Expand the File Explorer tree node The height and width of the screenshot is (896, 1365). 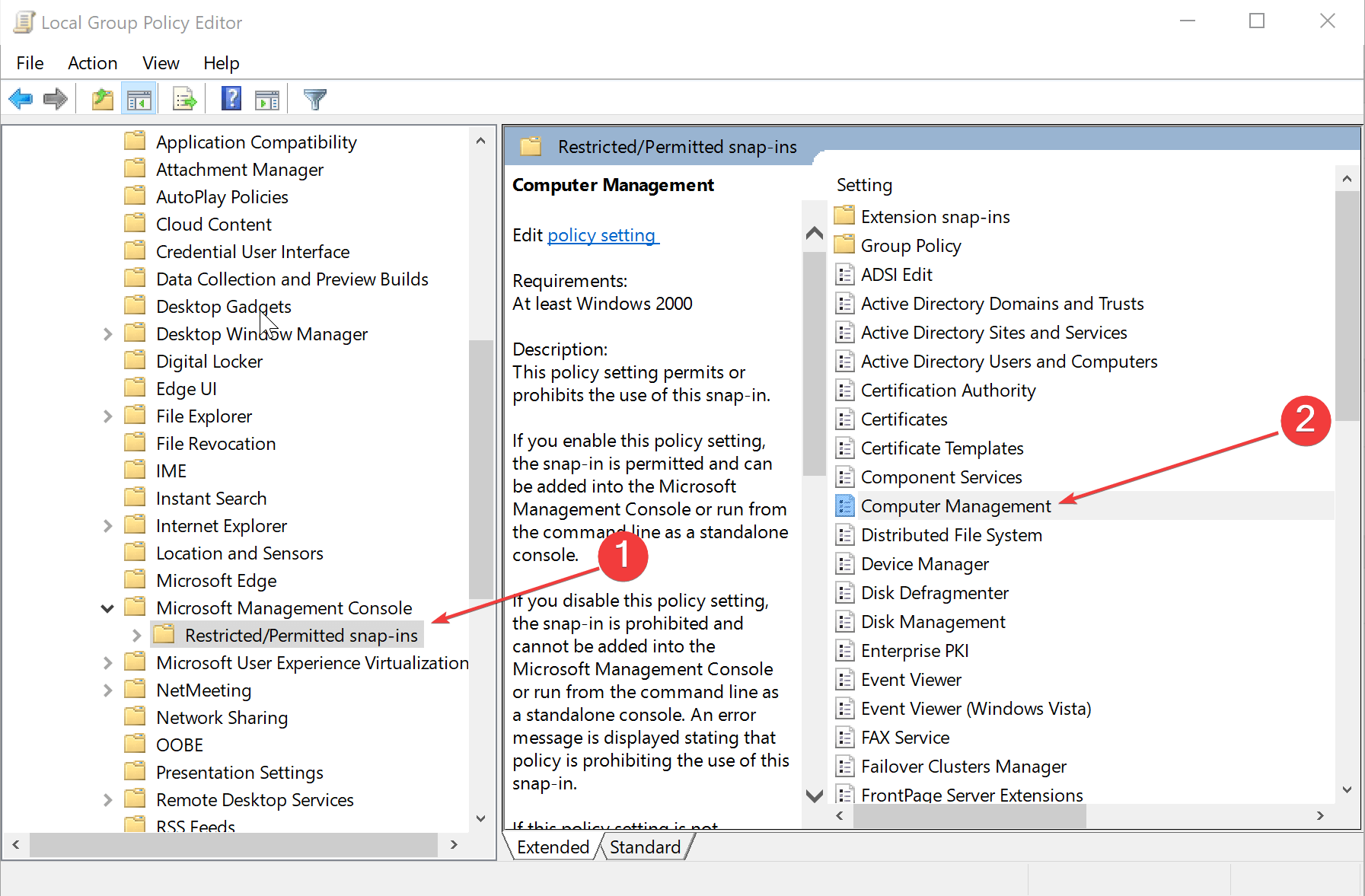pos(107,416)
